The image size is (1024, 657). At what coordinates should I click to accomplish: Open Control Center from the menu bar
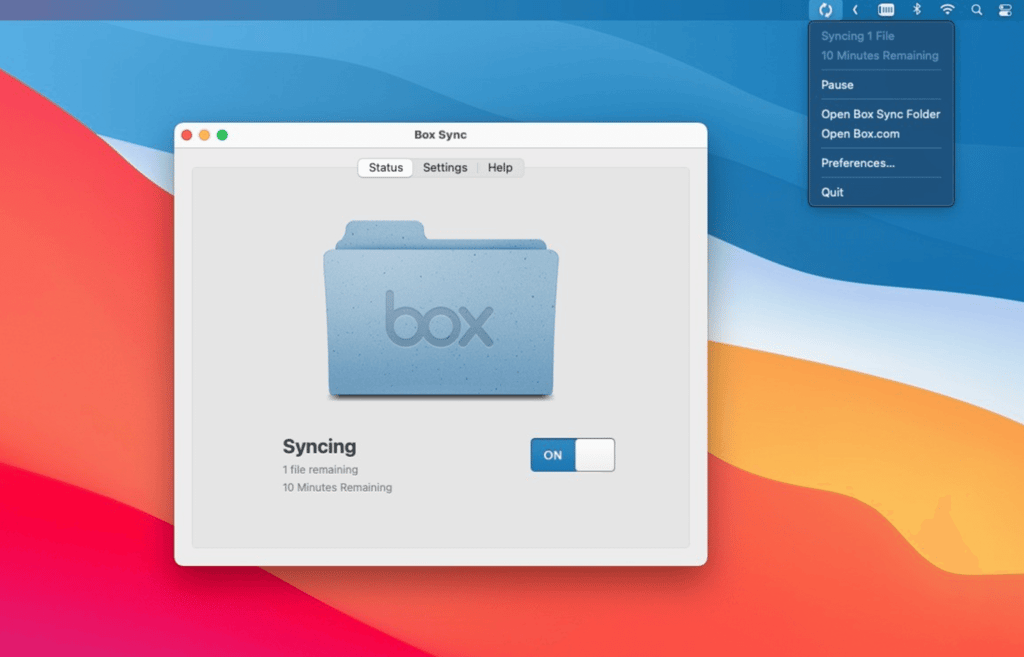1004,10
